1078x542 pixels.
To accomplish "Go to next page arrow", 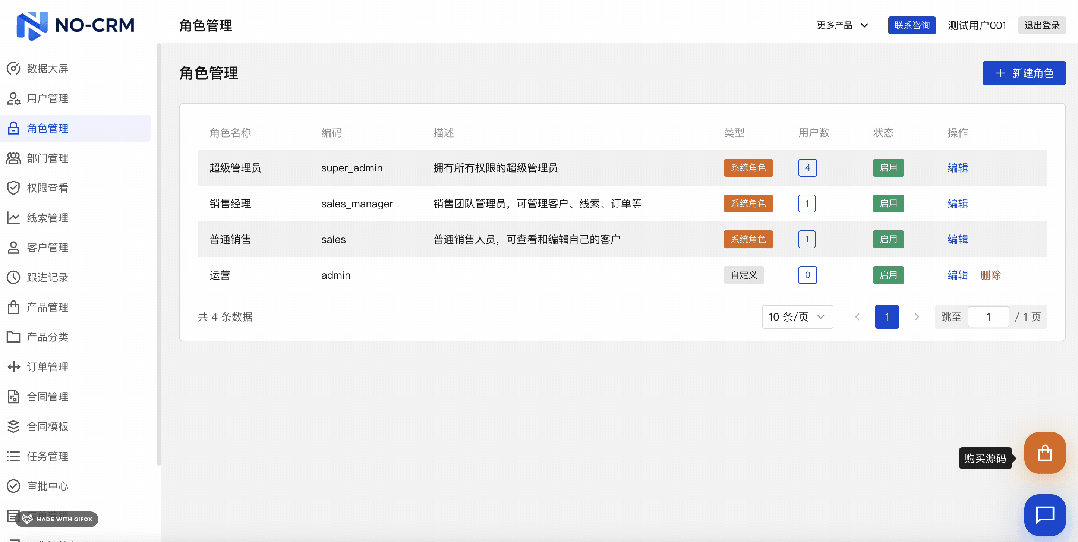I will [916, 317].
